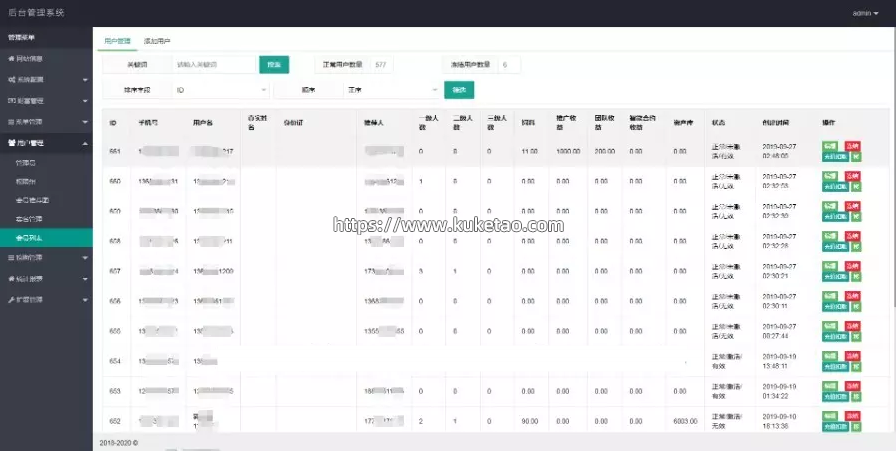The image size is (896, 451).
Task: Select the highlighted green 会员列表 sidebar item
Action: pyautogui.click(x=46, y=238)
